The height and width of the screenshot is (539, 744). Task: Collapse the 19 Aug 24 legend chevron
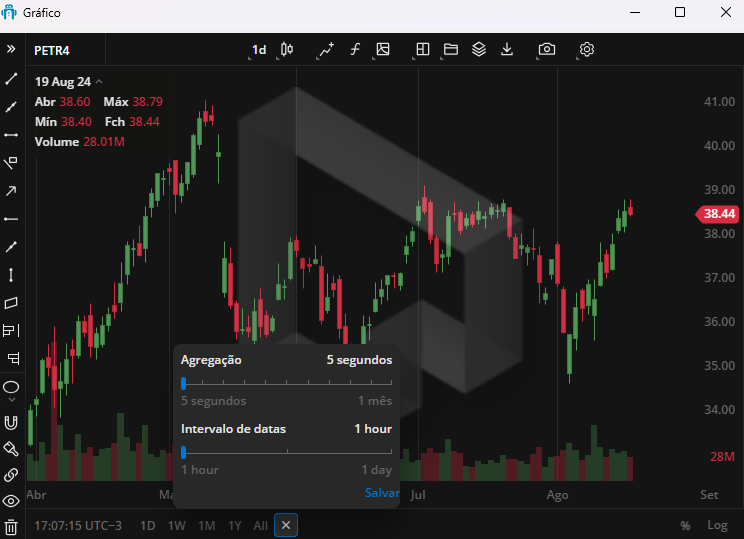(99, 82)
